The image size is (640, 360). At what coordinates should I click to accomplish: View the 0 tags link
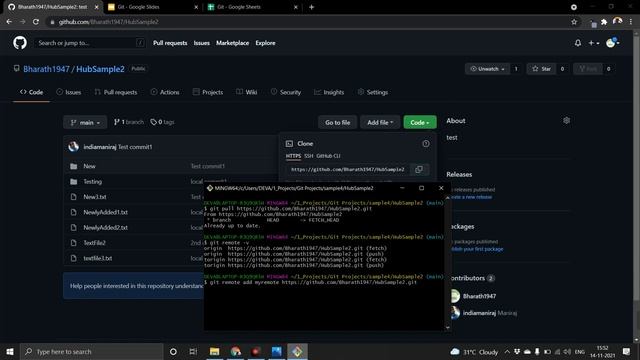pyautogui.click(x=162, y=122)
